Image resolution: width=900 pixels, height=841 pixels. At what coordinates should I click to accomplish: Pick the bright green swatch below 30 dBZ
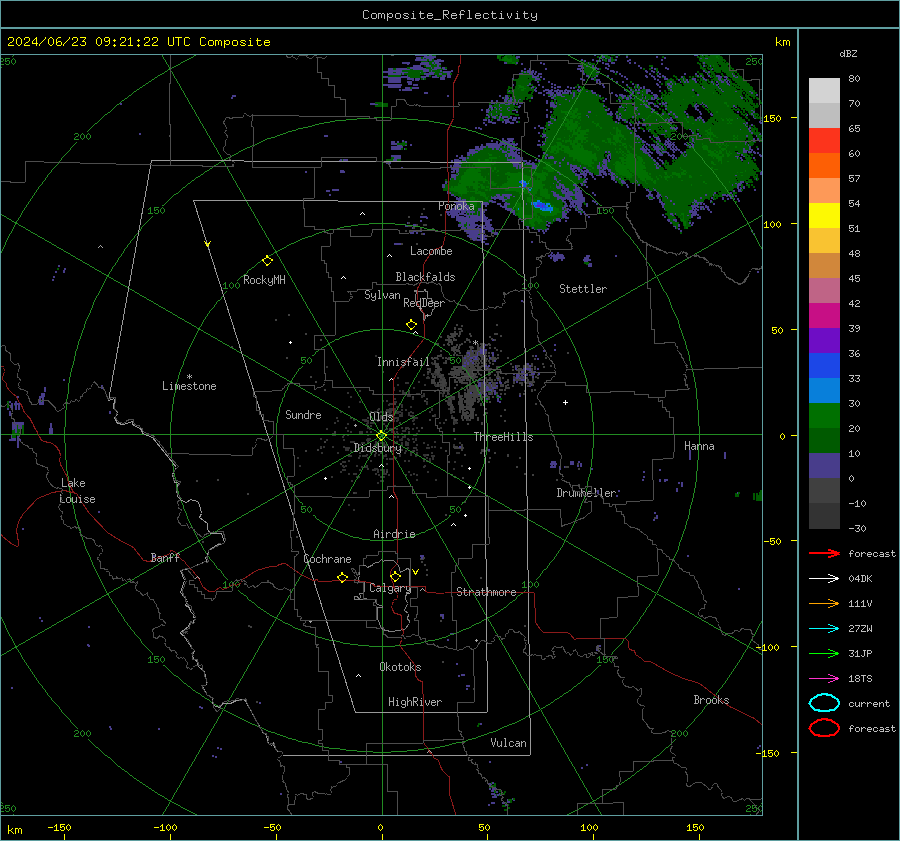[824, 416]
